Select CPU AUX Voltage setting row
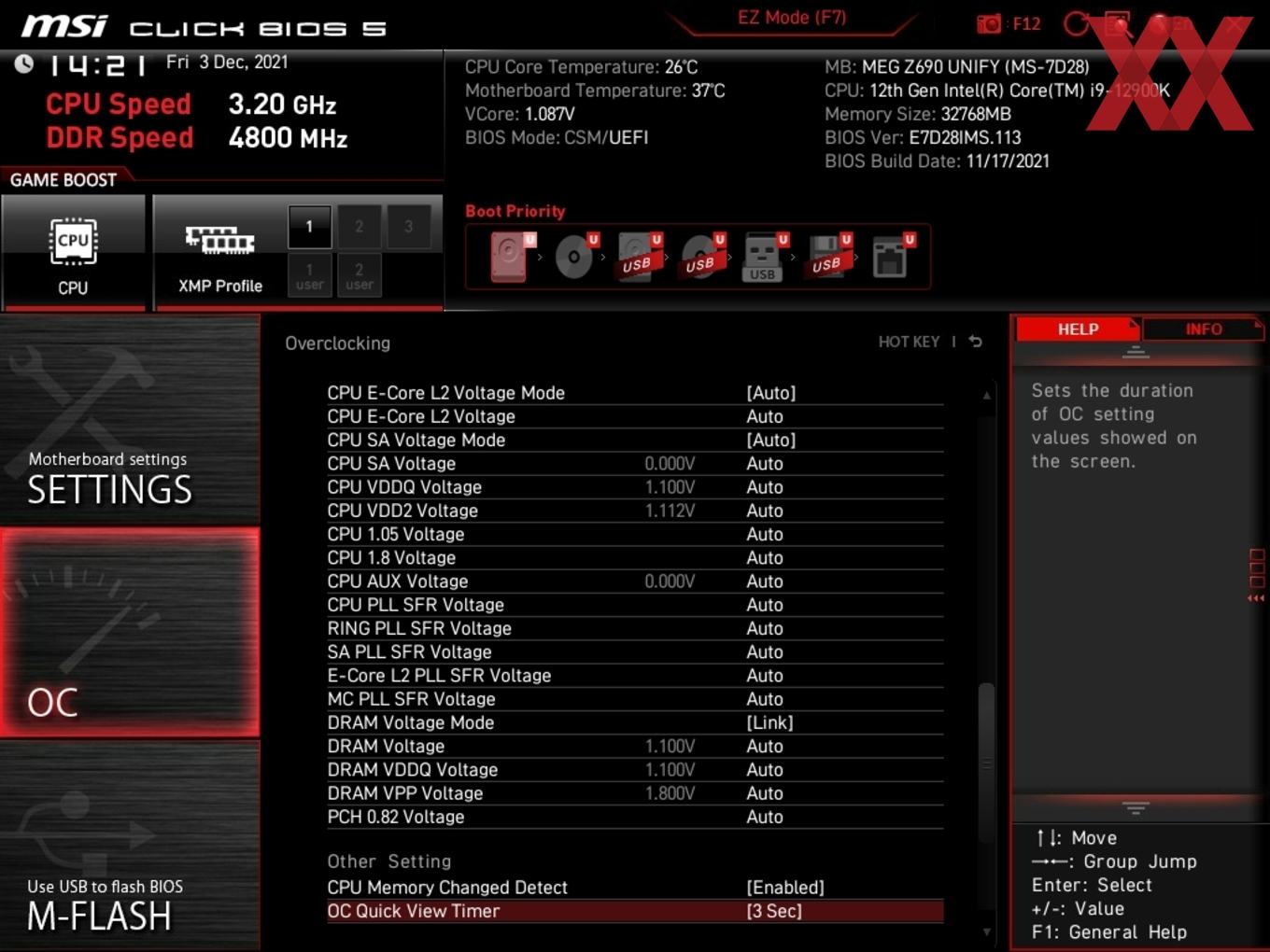The width and height of the screenshot is (1270, 952). click(x=635, y=581)
